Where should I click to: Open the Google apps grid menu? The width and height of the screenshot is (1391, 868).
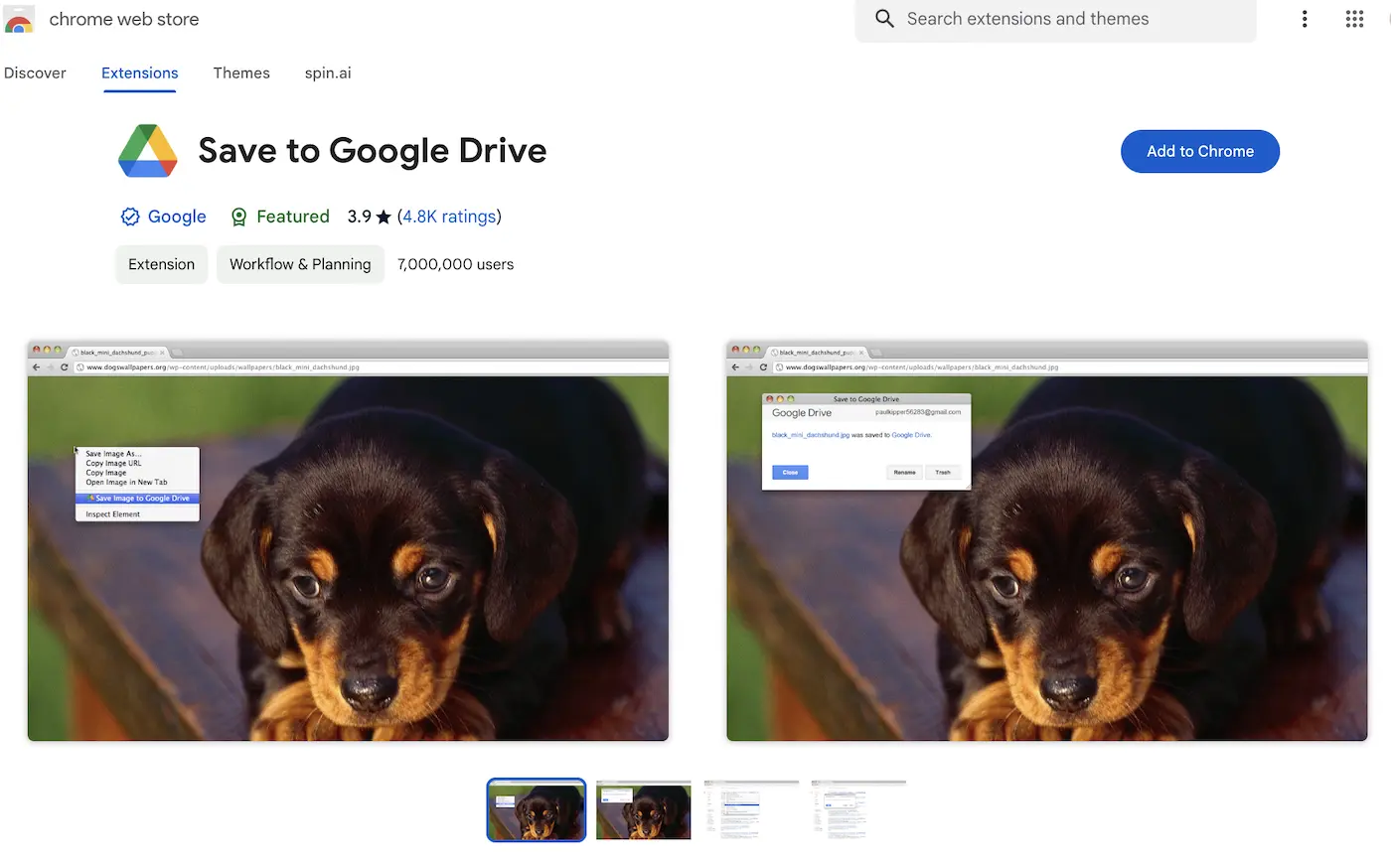(x=1354, y=19)
